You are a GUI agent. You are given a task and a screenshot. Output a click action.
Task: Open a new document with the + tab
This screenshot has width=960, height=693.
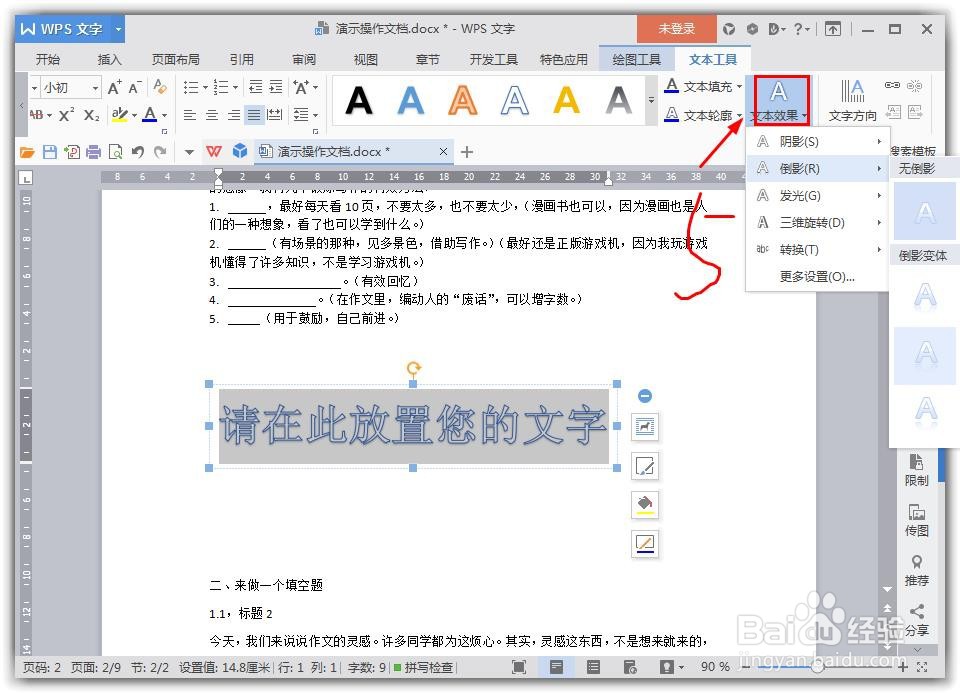pyautogui.click(x=468, y=151)
